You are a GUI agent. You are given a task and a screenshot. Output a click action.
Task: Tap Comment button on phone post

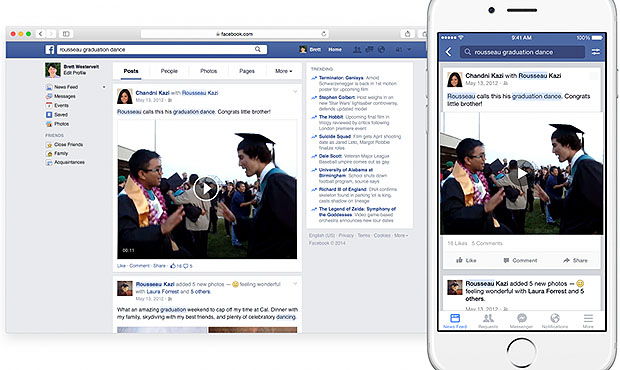pyautogui.click(x=520, y=260)
